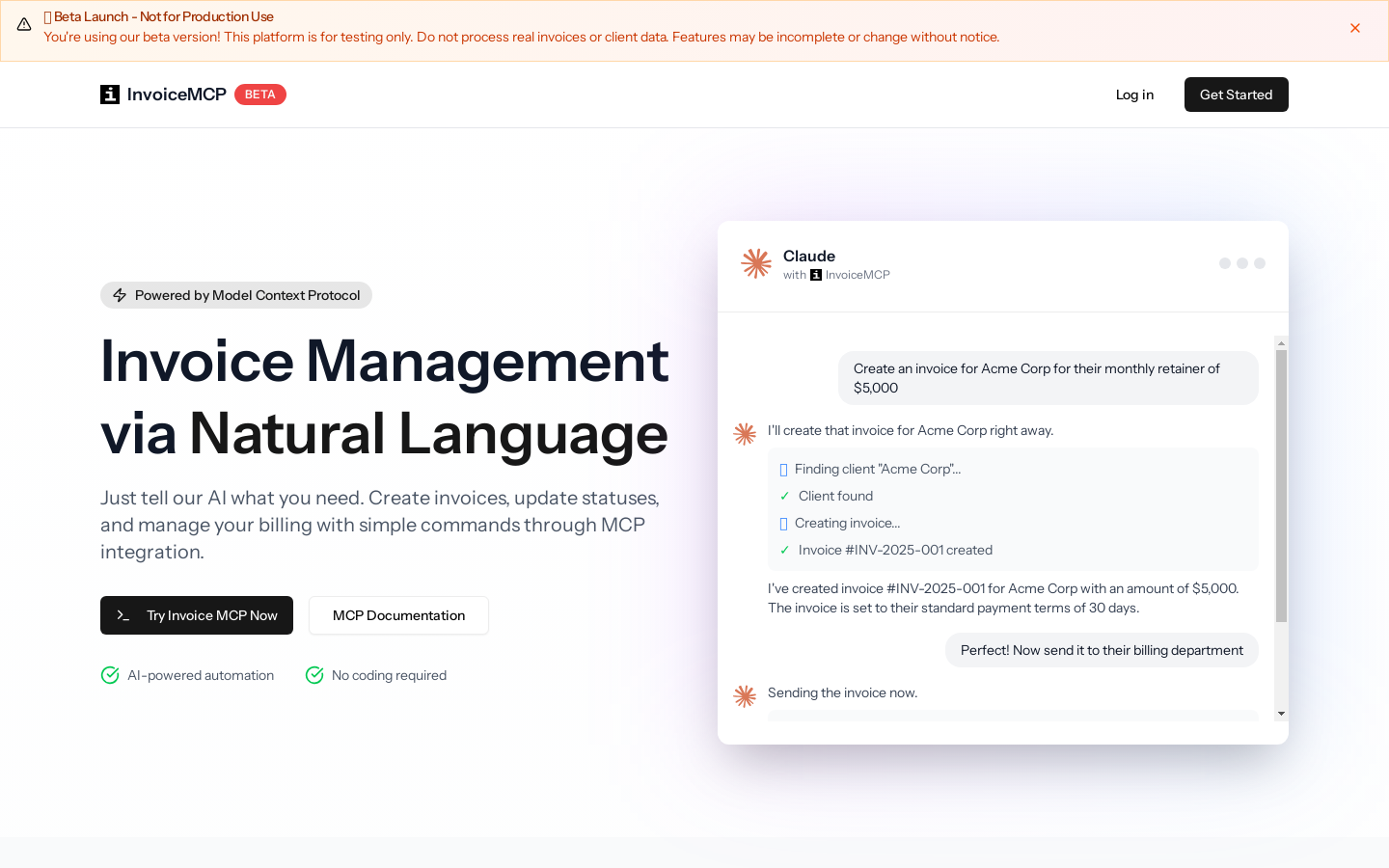Click Invoice #INV-2025-001 created text
The height and width of the screenshot is (868, 1389).
pyautogui.click(x=895, y=550)
